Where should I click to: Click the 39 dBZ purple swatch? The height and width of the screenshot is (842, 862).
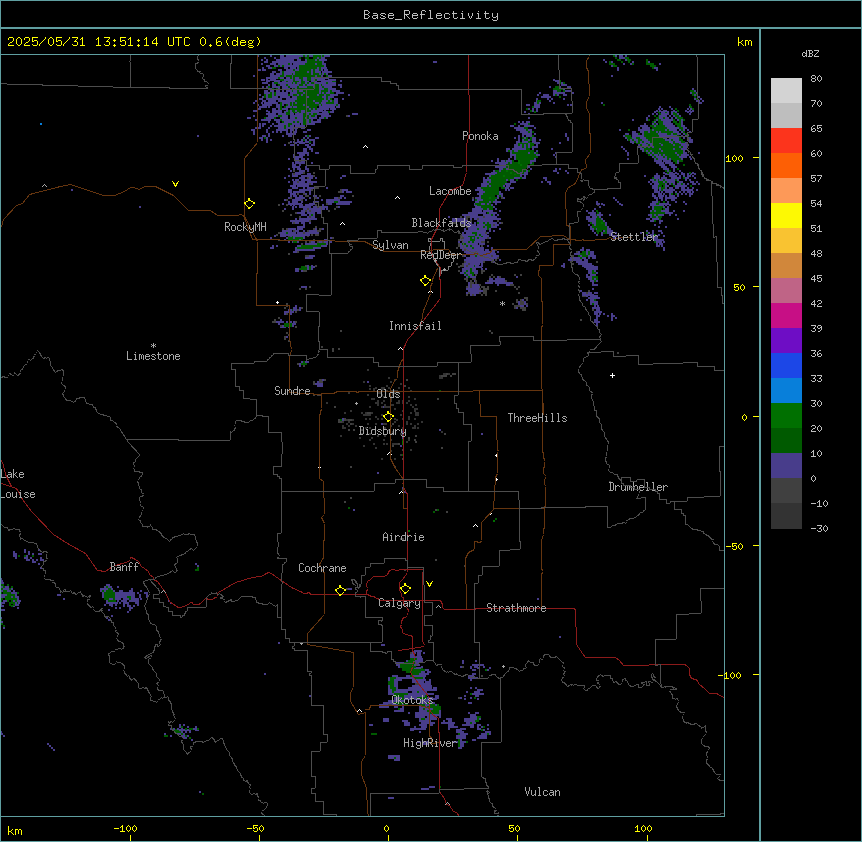pyautogui.click(x=786, y=340)
